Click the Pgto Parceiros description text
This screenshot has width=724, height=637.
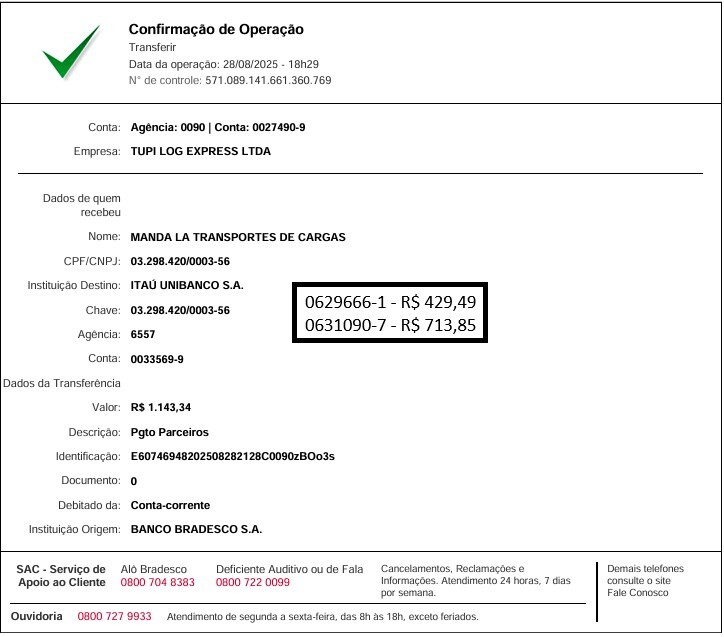[x=169, y=432]
